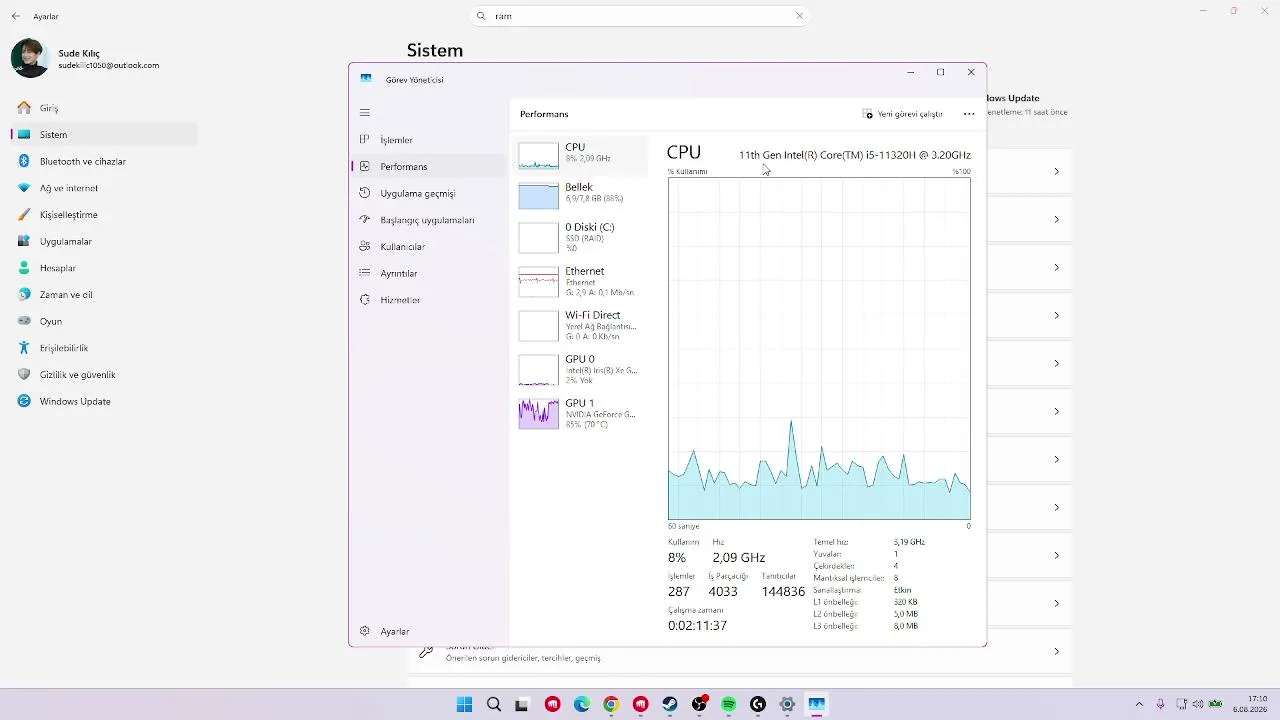Open the Kullanıcılar page in Task Manager
This screenshot has height=720, width=1280.
430,247
